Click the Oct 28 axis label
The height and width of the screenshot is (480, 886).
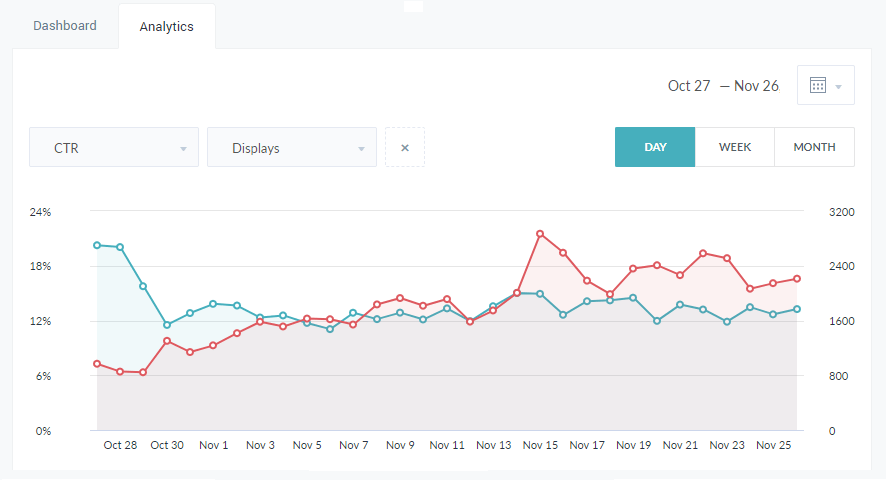click(x=120, y=446)
